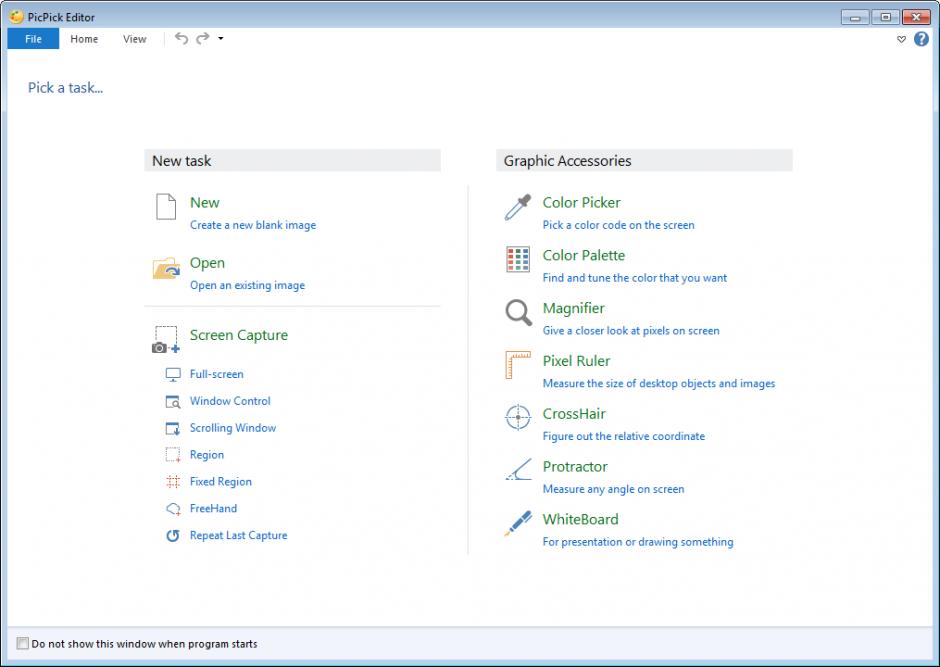Image resolution: width=940 pixels, height=667 pixels.
Task: Click 'Open an existing image' text
Action: [x=248, y=285]
